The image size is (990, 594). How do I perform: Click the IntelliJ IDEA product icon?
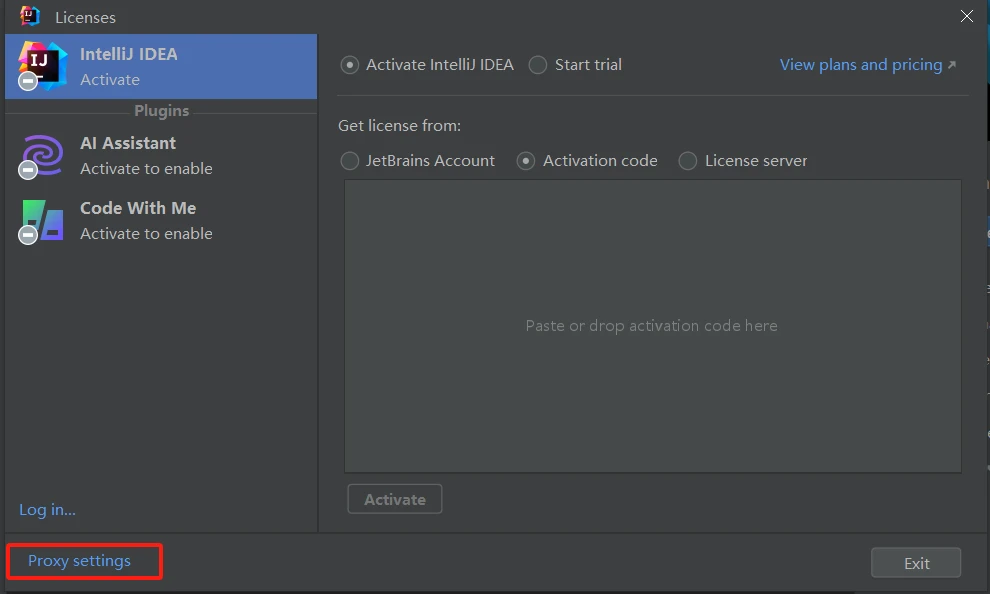point(43,64)
